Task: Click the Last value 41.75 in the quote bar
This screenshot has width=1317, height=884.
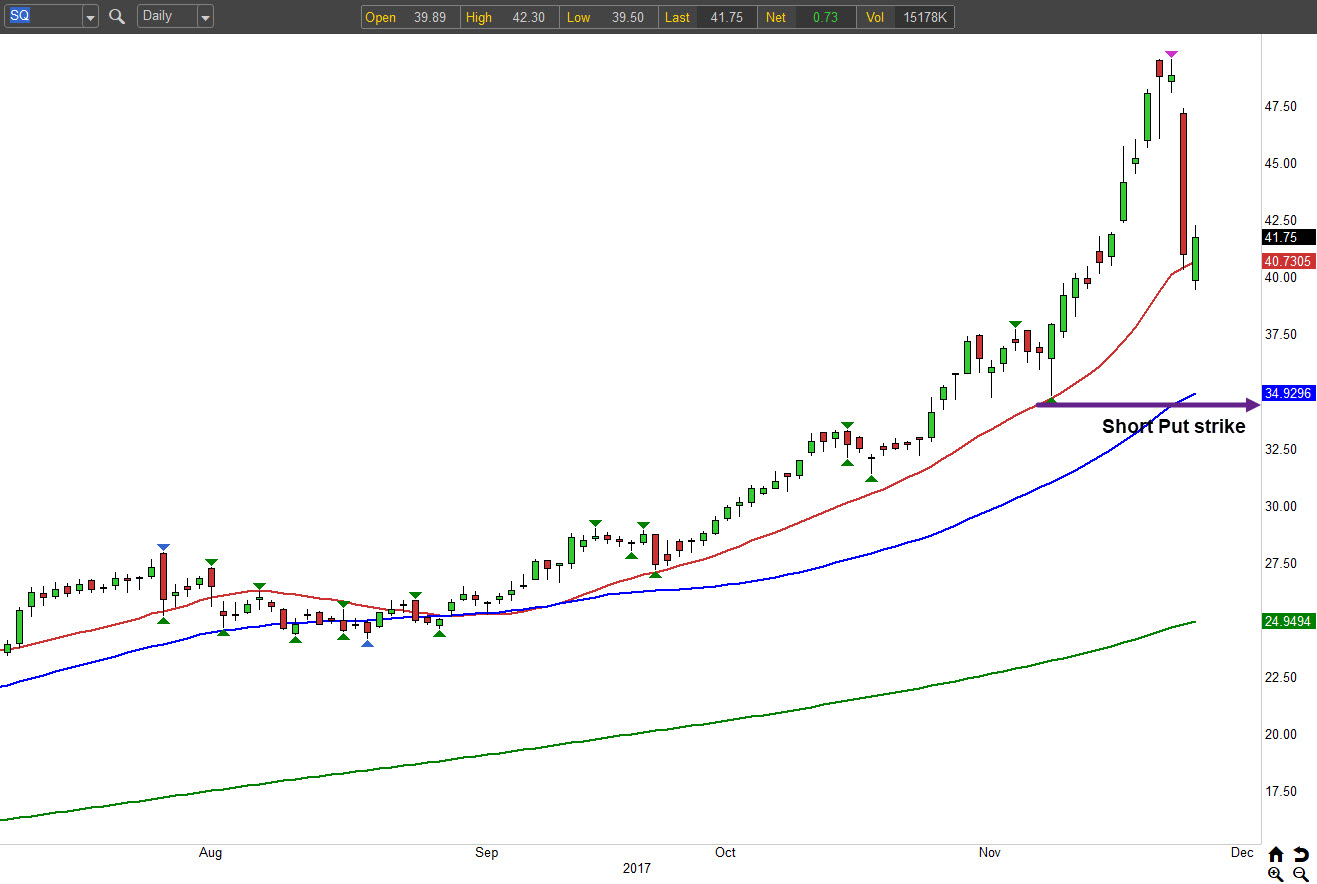Action: pyautogui.click(x=726, y=17)
